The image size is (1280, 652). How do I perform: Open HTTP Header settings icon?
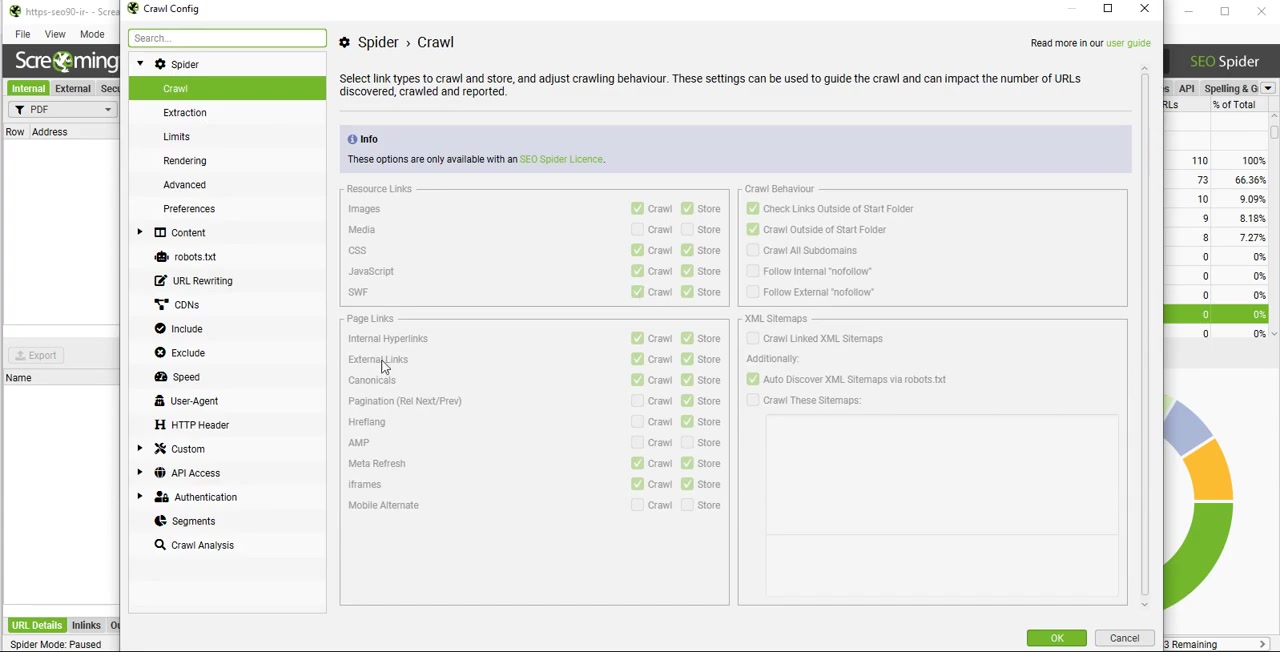[x=160, y=425]
